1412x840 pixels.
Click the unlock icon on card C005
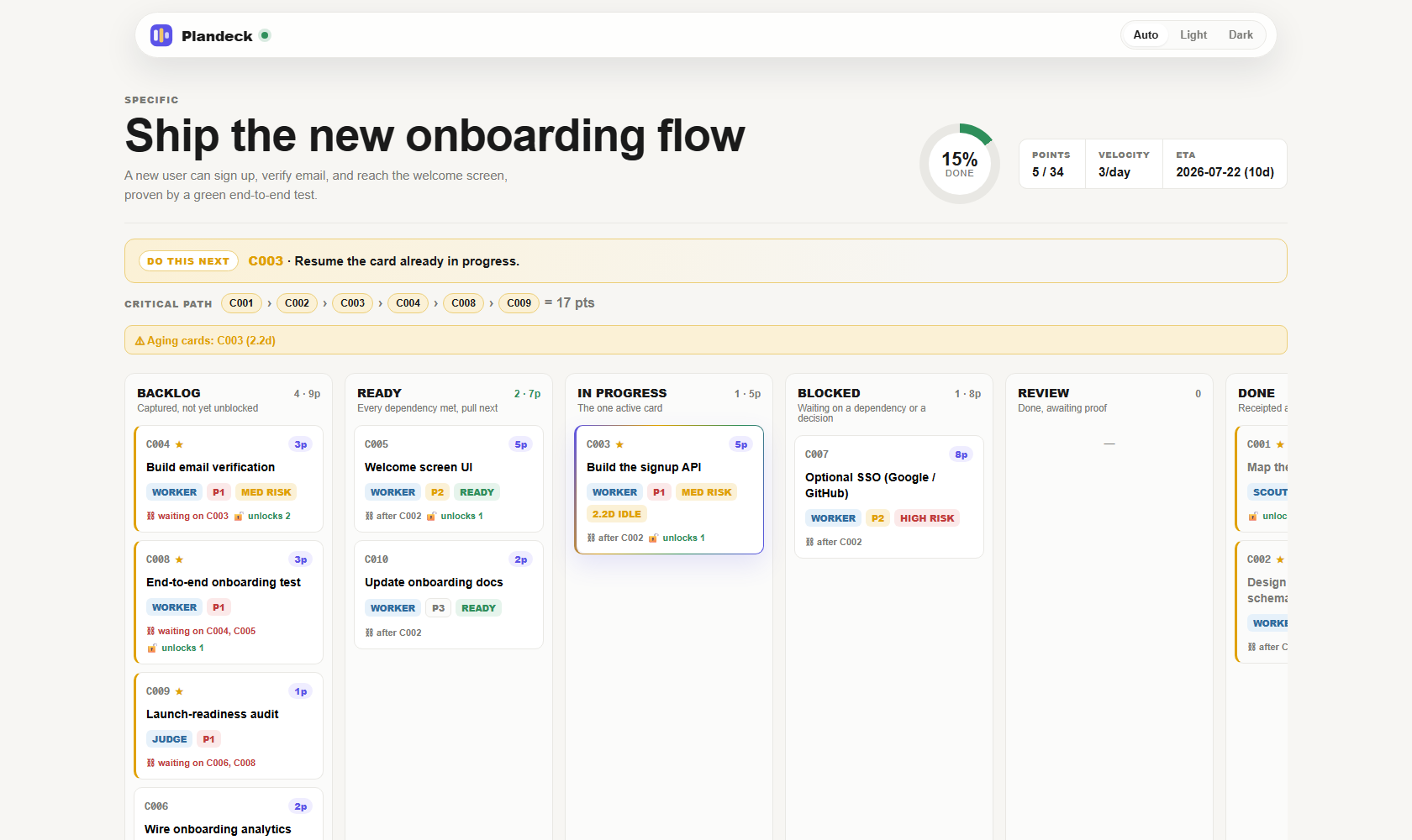[431, 517]
